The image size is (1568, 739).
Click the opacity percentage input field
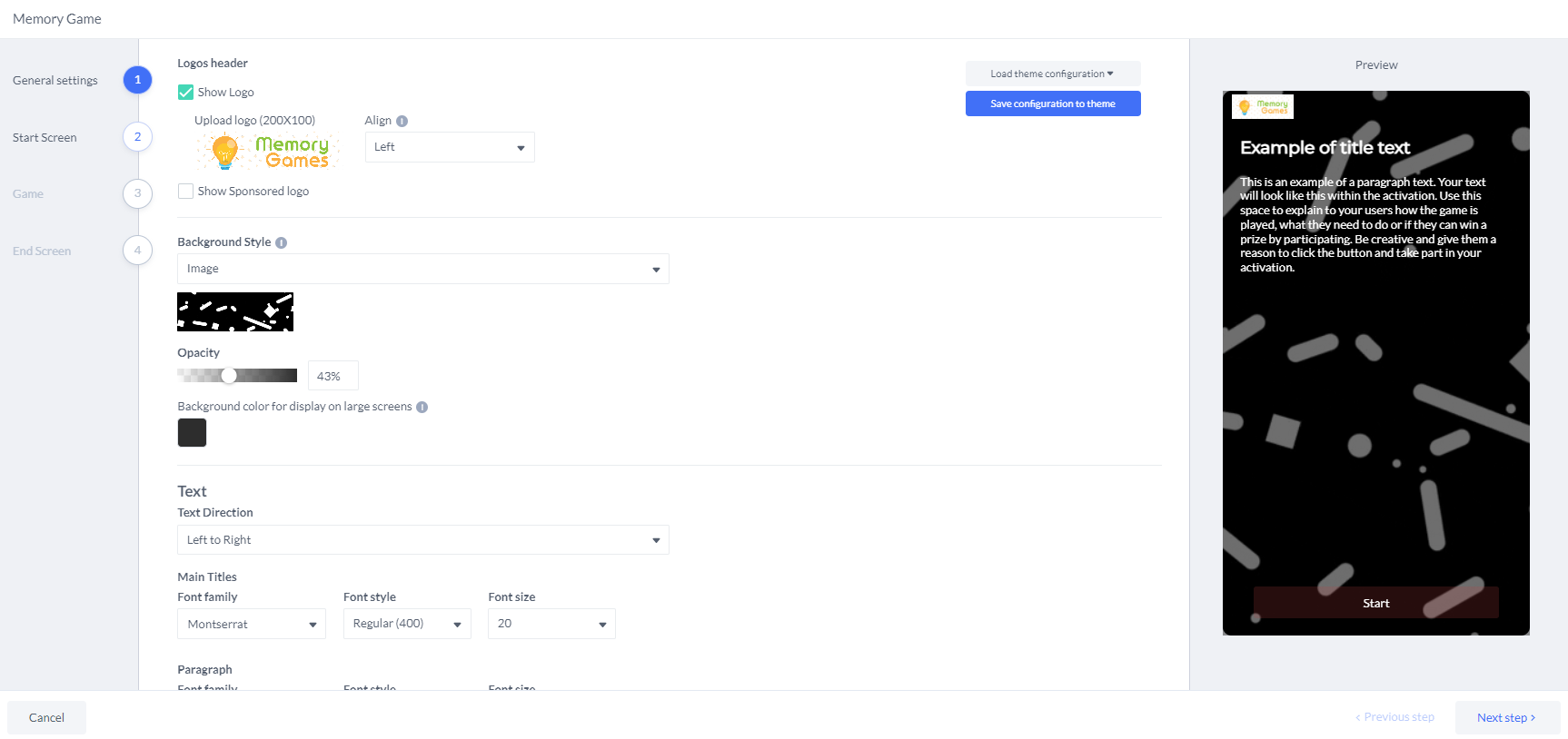point(332,376)
